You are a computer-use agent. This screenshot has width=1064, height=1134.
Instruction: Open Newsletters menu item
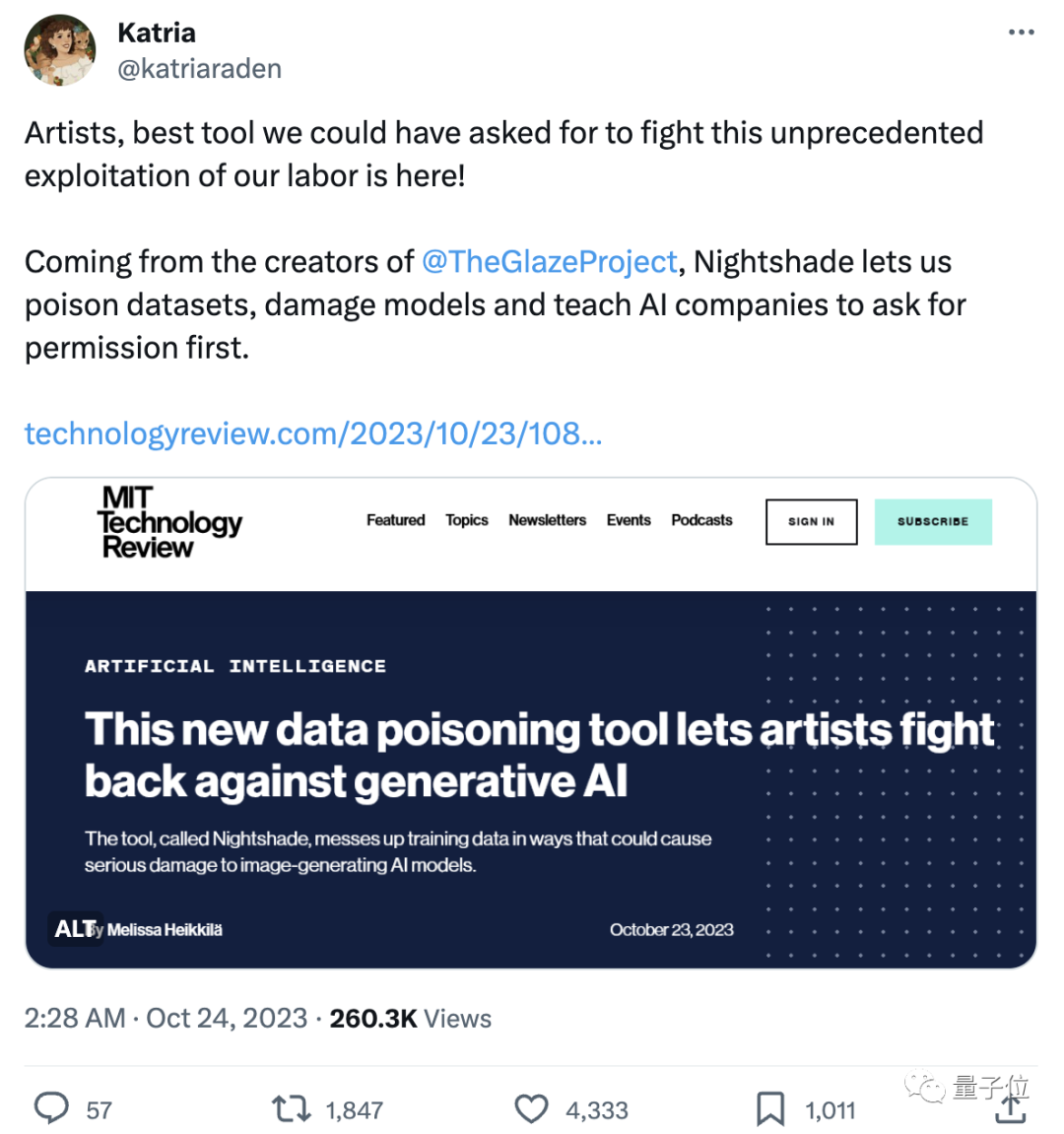(547, 520)
